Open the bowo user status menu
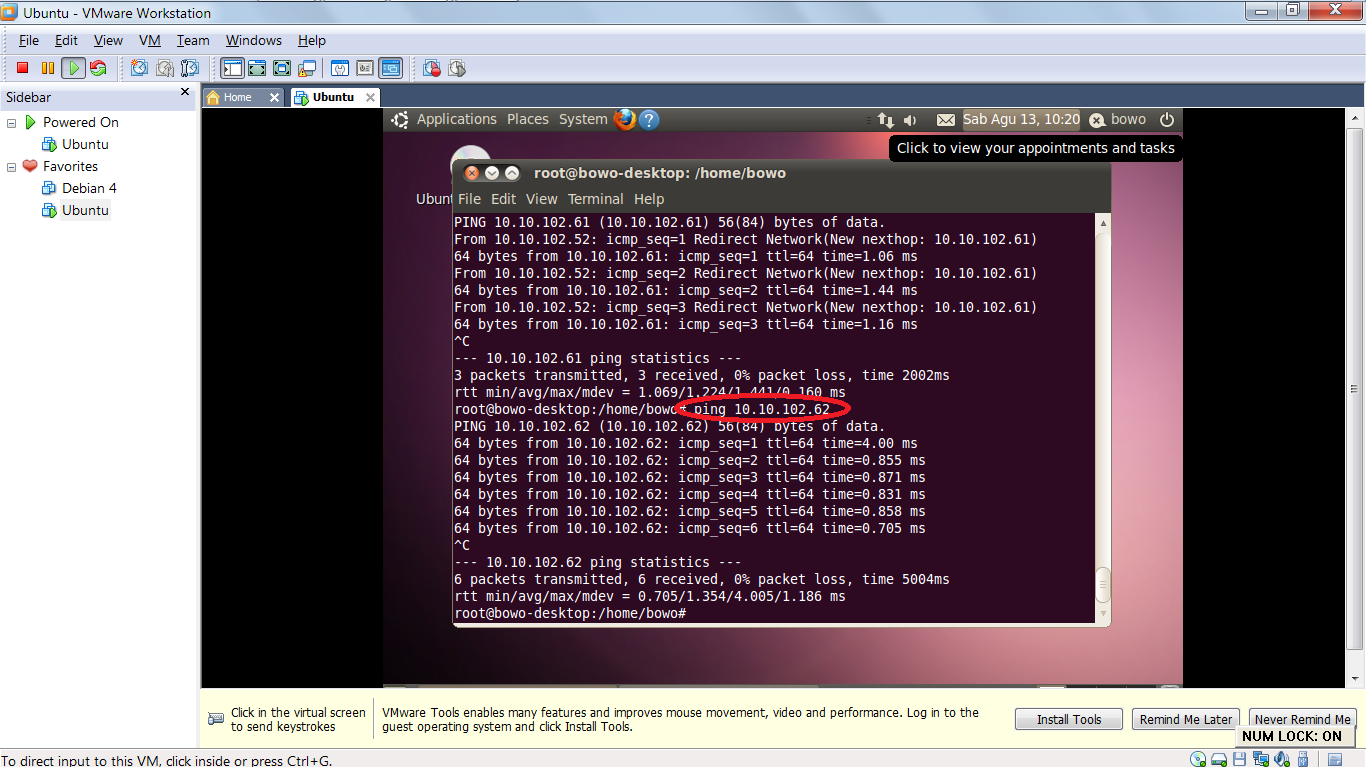This screenshot has width=1366, height=768. click(x=1118, y=119)
